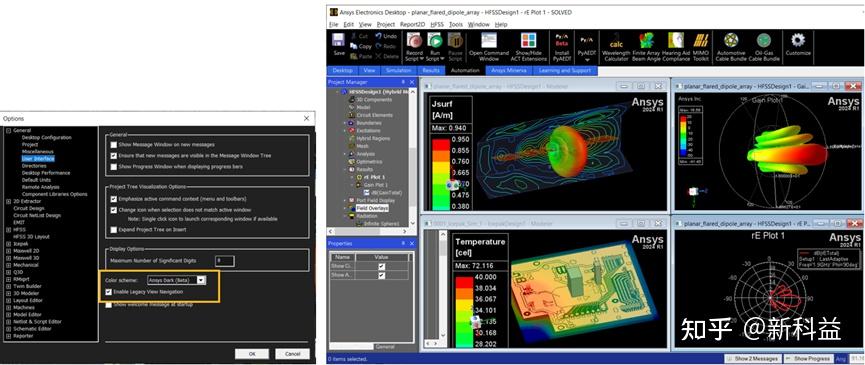Enable Expand Project Tree on Insert
865x365 pixels.
[x=114, y=229]
